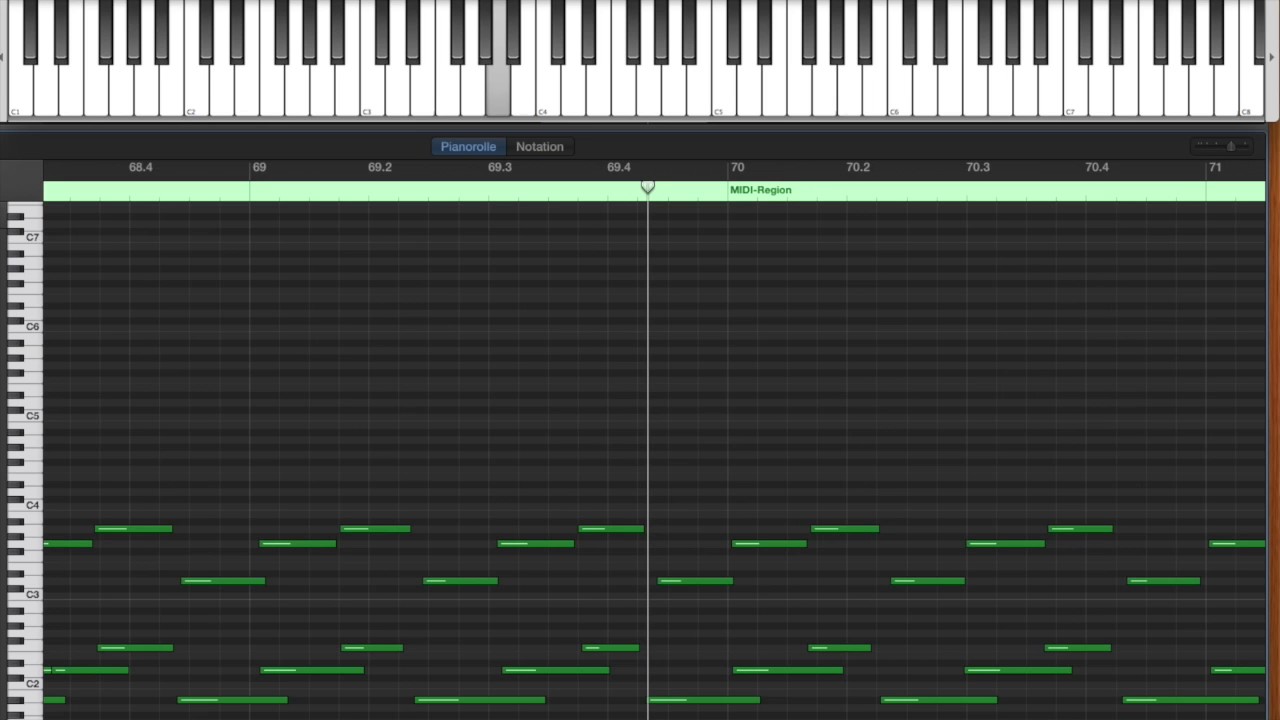Image resolution: width=1280 pixels, height=720 pixels.
Task: Select the G3 note starting at 70.3
Action: [1006, 544]
